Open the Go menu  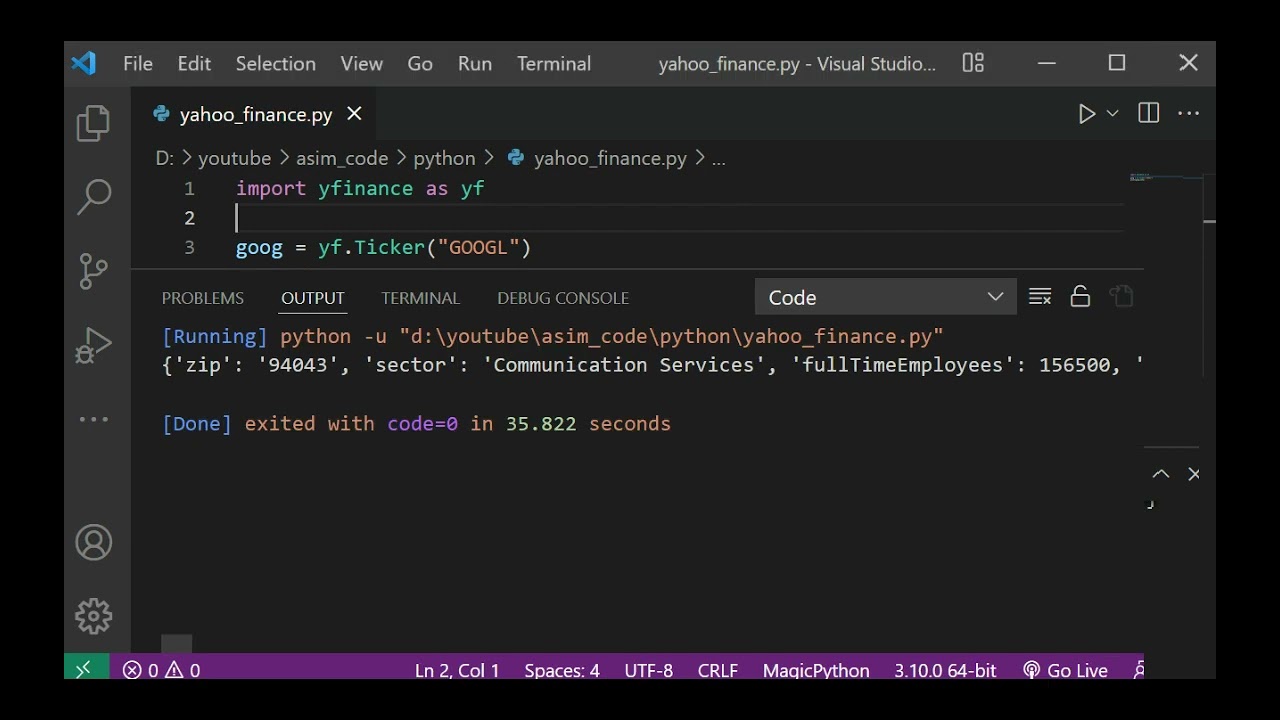click(420, 63)
